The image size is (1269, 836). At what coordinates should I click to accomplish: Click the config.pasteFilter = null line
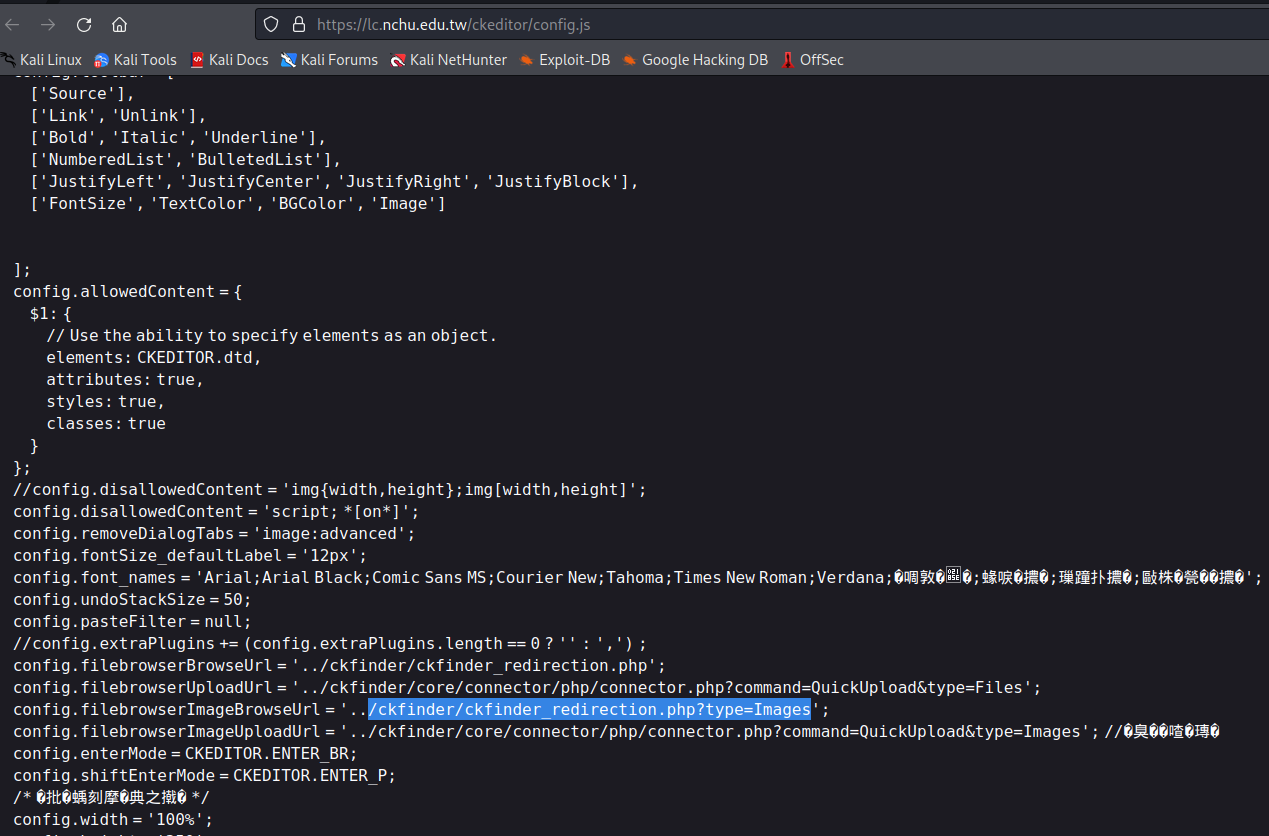[x=132, y=622]
